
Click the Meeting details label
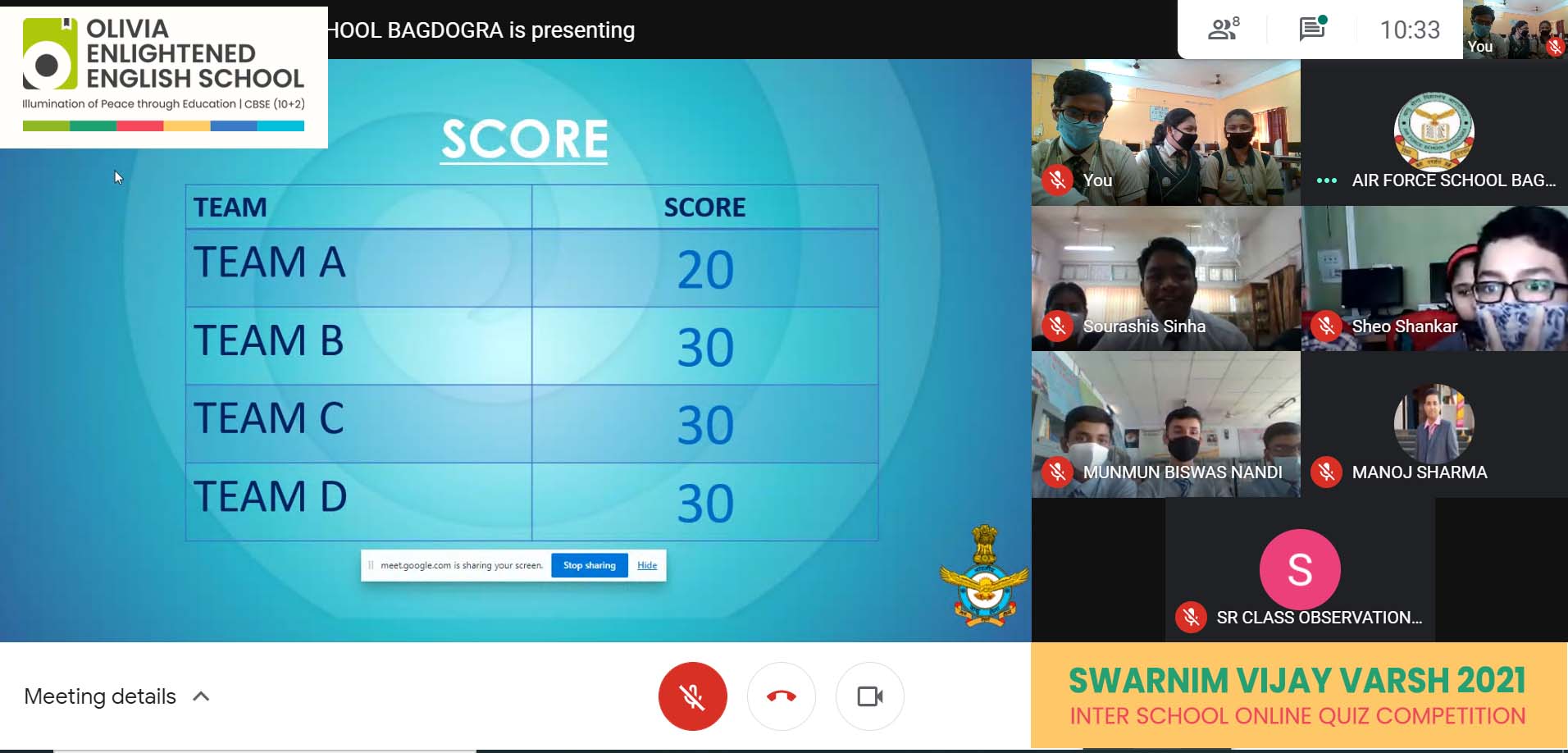click(x=100, y=696)
